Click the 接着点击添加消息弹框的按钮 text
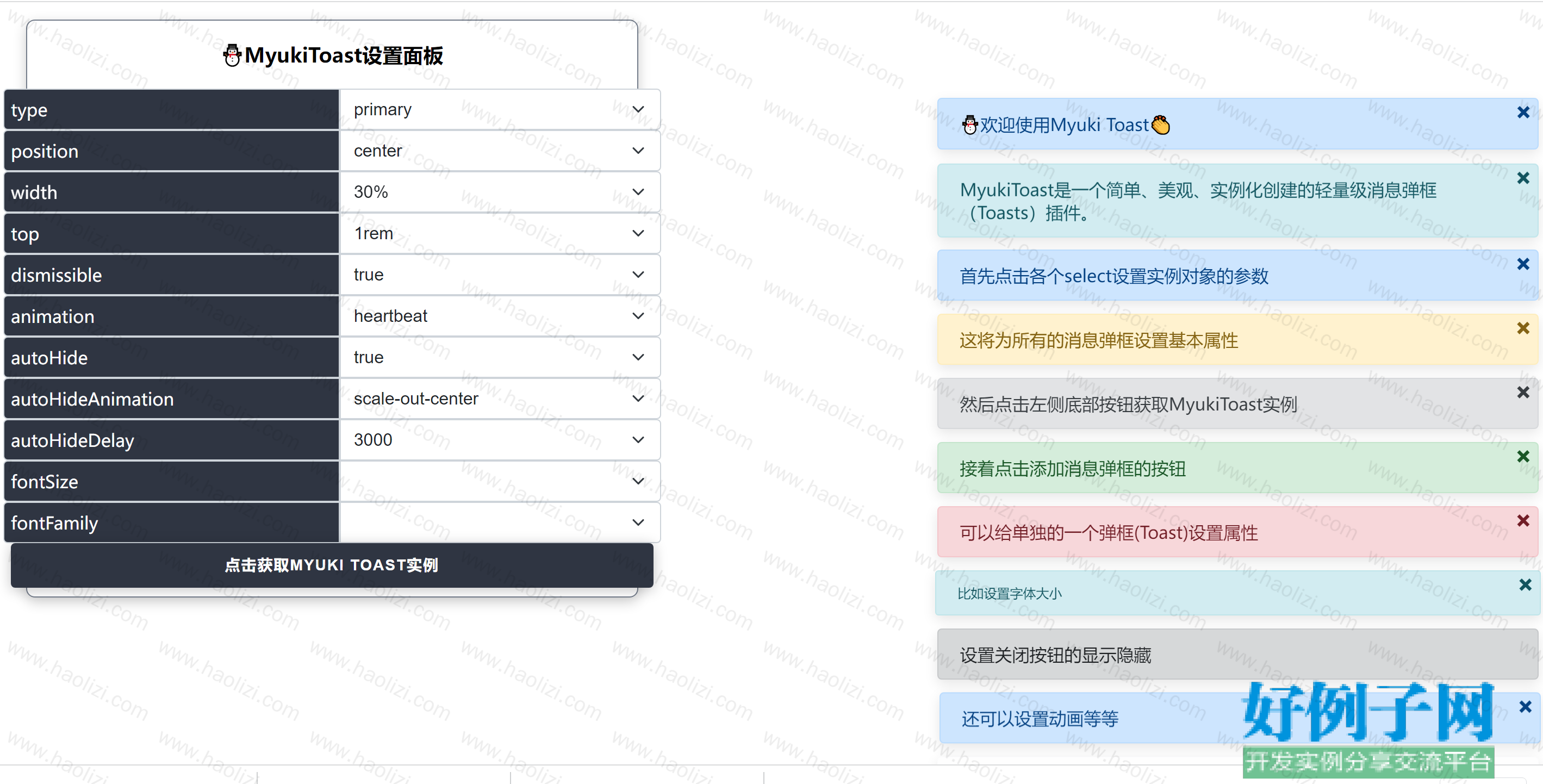This screenshot has height=784, width=1543. 1073,469
